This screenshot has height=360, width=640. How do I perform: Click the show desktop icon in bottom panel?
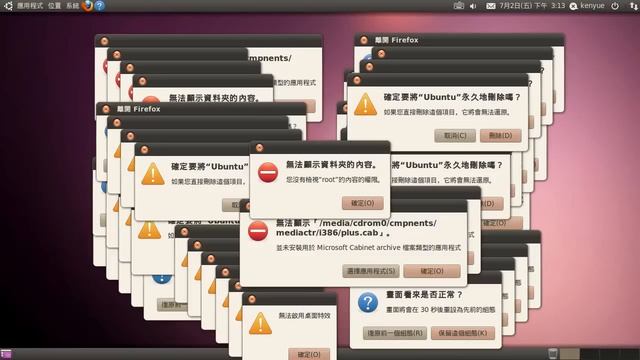click(6, 354)
